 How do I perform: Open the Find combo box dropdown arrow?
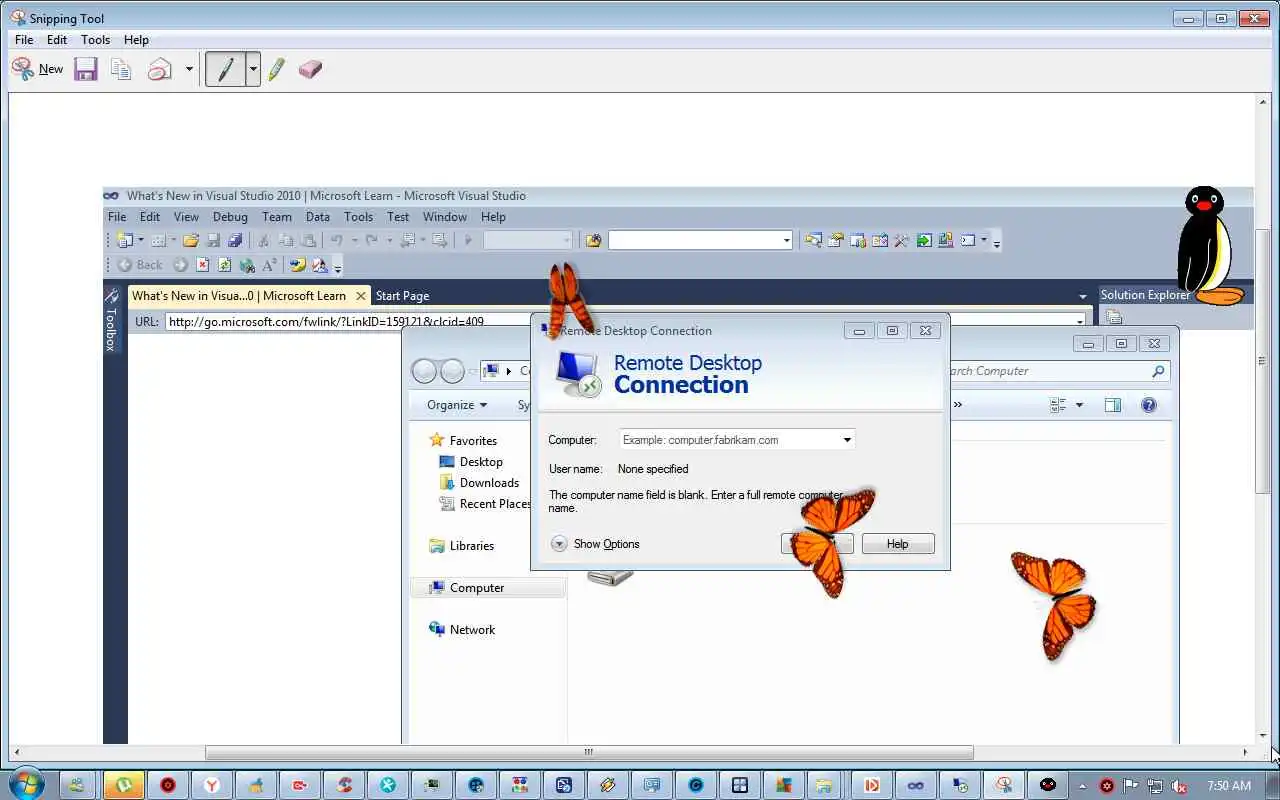point(787,240)
